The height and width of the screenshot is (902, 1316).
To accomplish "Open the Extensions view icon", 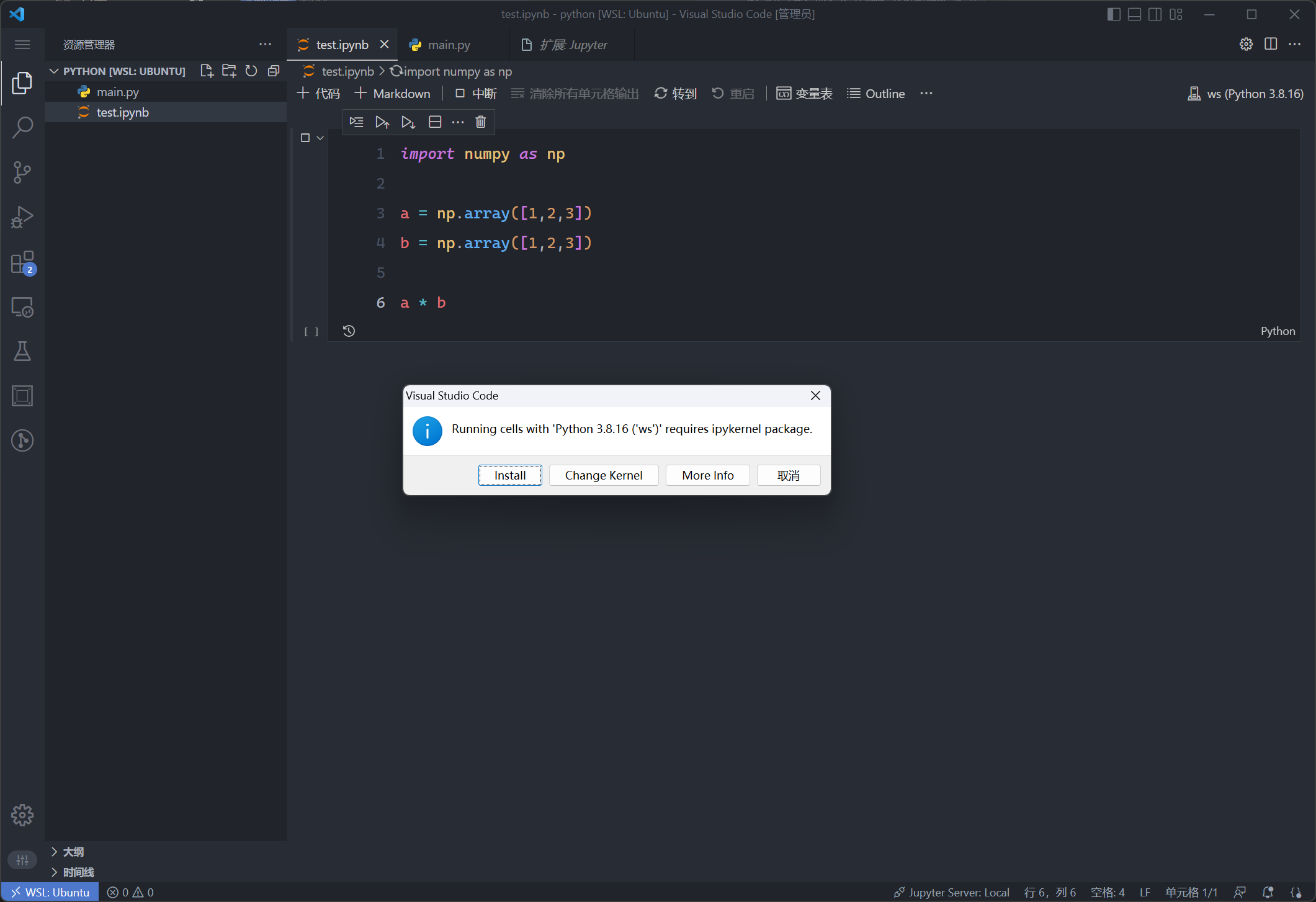I will tap(22, 262).
